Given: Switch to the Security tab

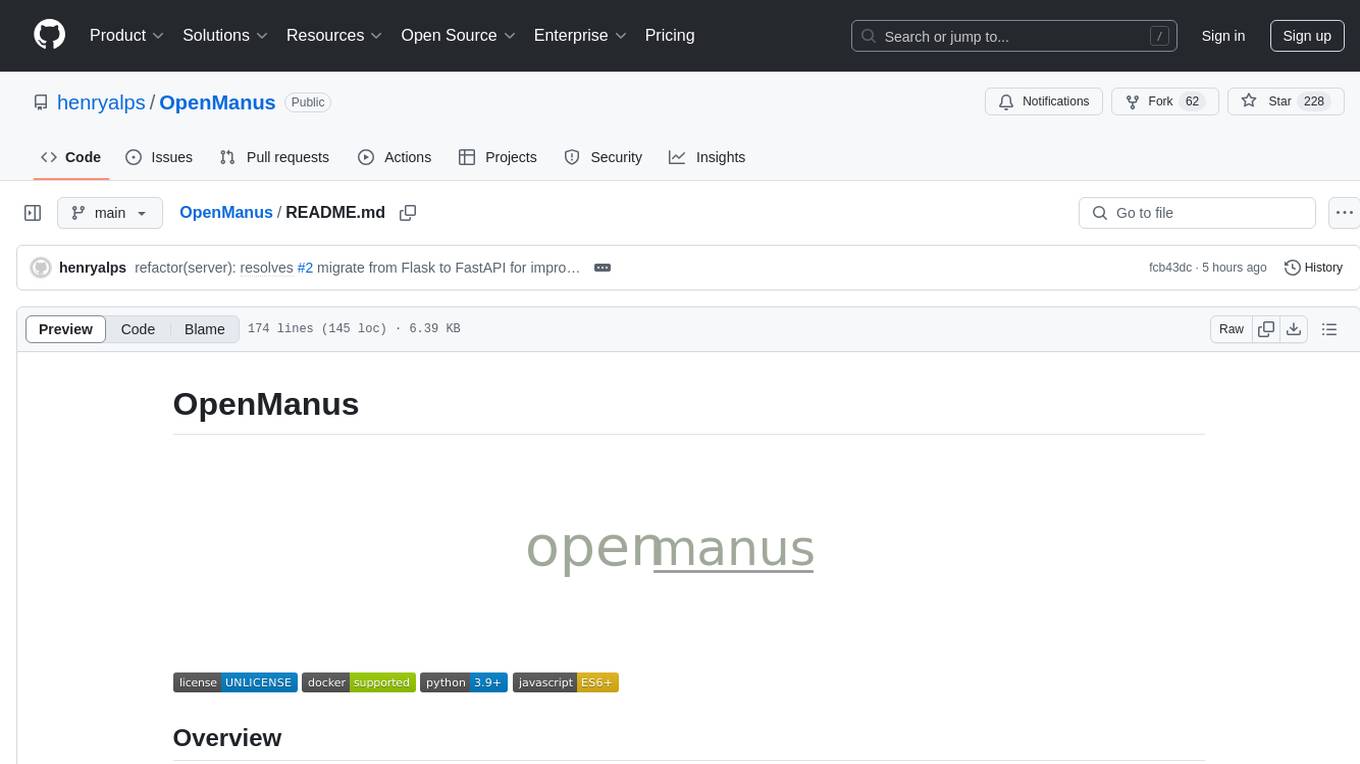Looking at the screenshot, I should [603, 157].
